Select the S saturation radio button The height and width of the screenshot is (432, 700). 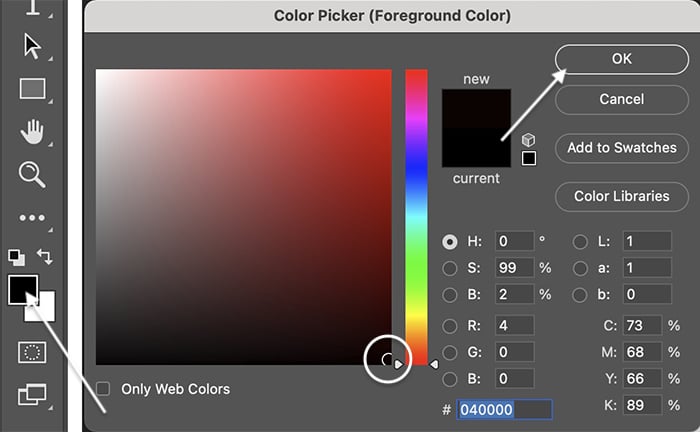pyautogui.click(x=450, y=268)
